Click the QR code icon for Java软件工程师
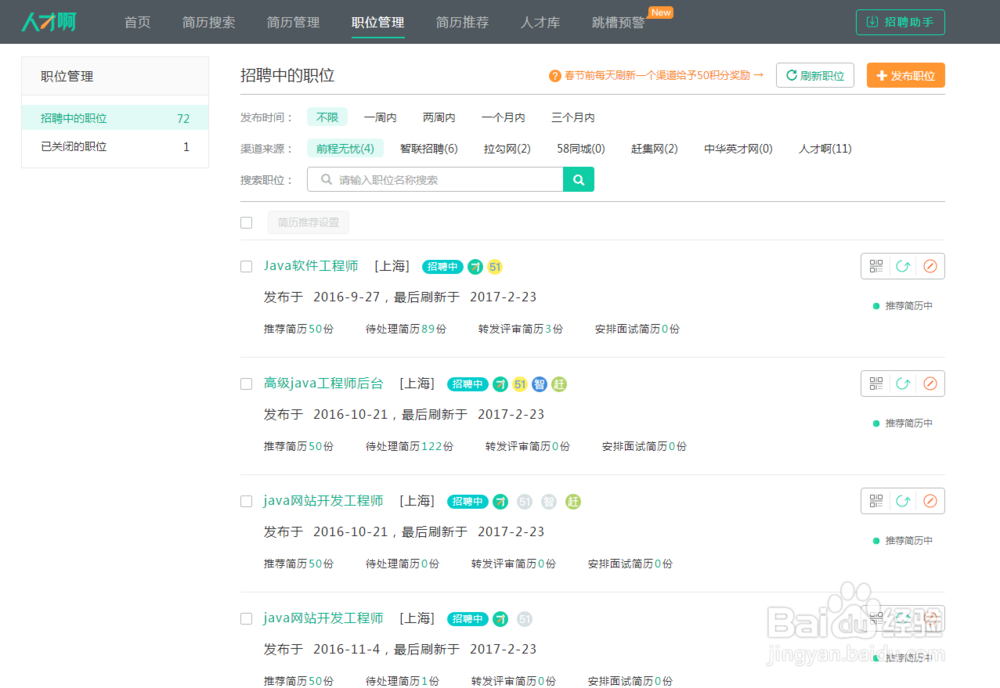 (876, 266)
